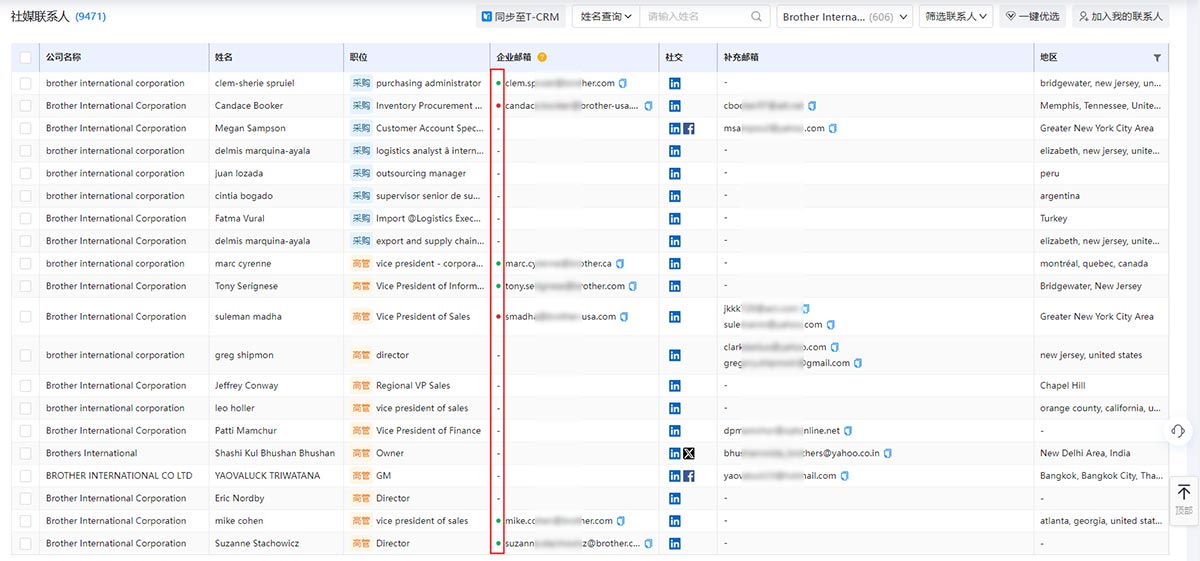
Task: Click the 高管 tag for Eric Nordby
Action: click(361, 499)
